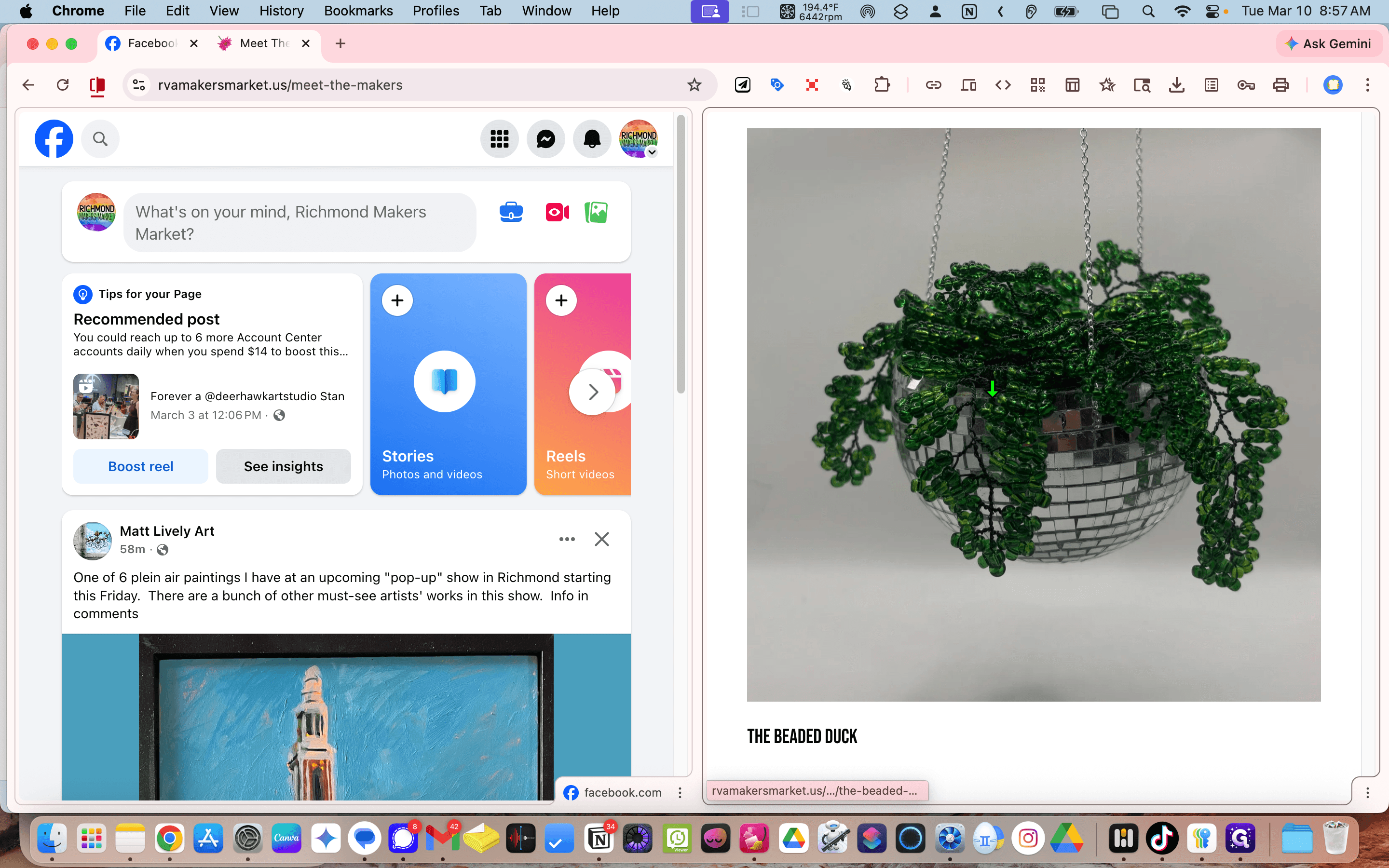Image resolution: width=1389 pixels, height=868 pixels.
Task: Click Ask Gemini button
Action: coord(1328,43)
